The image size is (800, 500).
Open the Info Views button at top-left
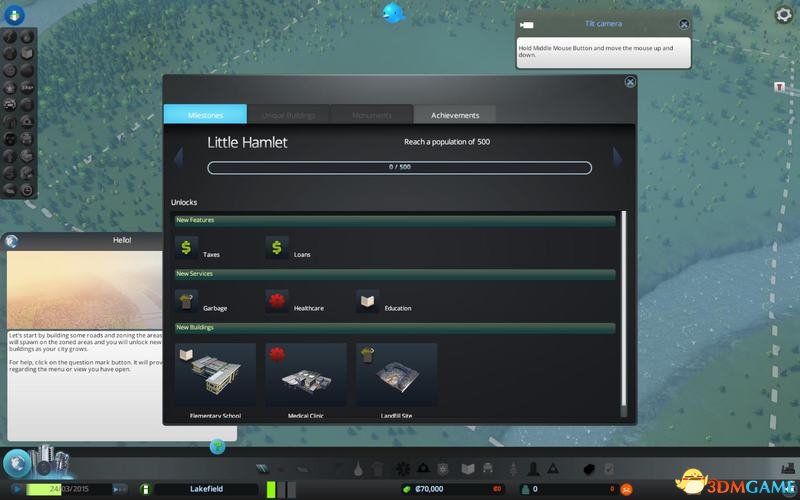click(14, 15)
